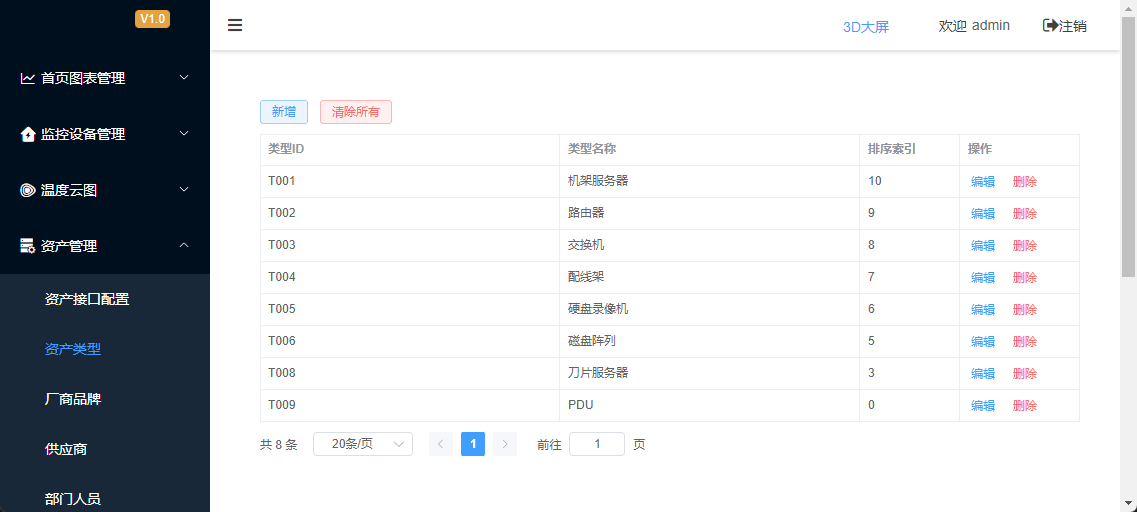Expand the 首页图表管理 menu chevron
The height and width of the screenshot is (512, 1137).
click(x=184, y=78)
